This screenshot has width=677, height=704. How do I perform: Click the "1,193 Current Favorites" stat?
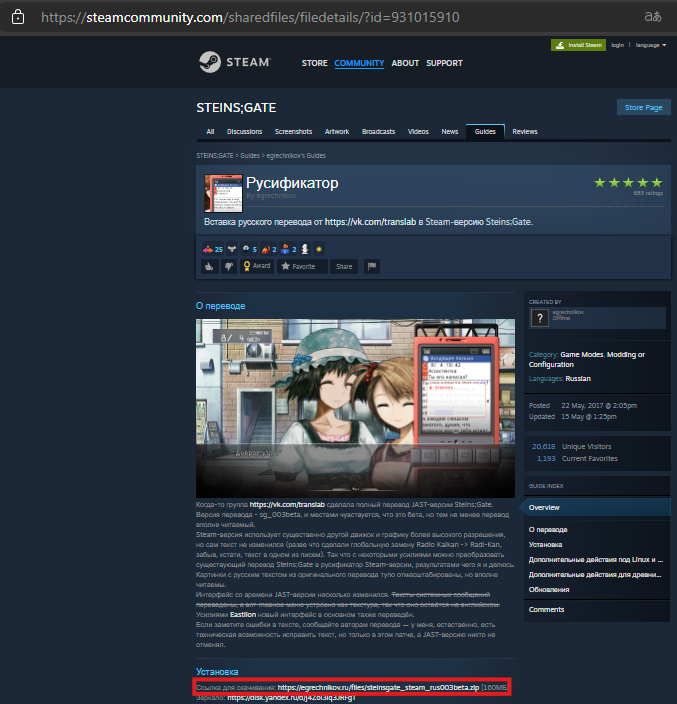pos(577,458)
